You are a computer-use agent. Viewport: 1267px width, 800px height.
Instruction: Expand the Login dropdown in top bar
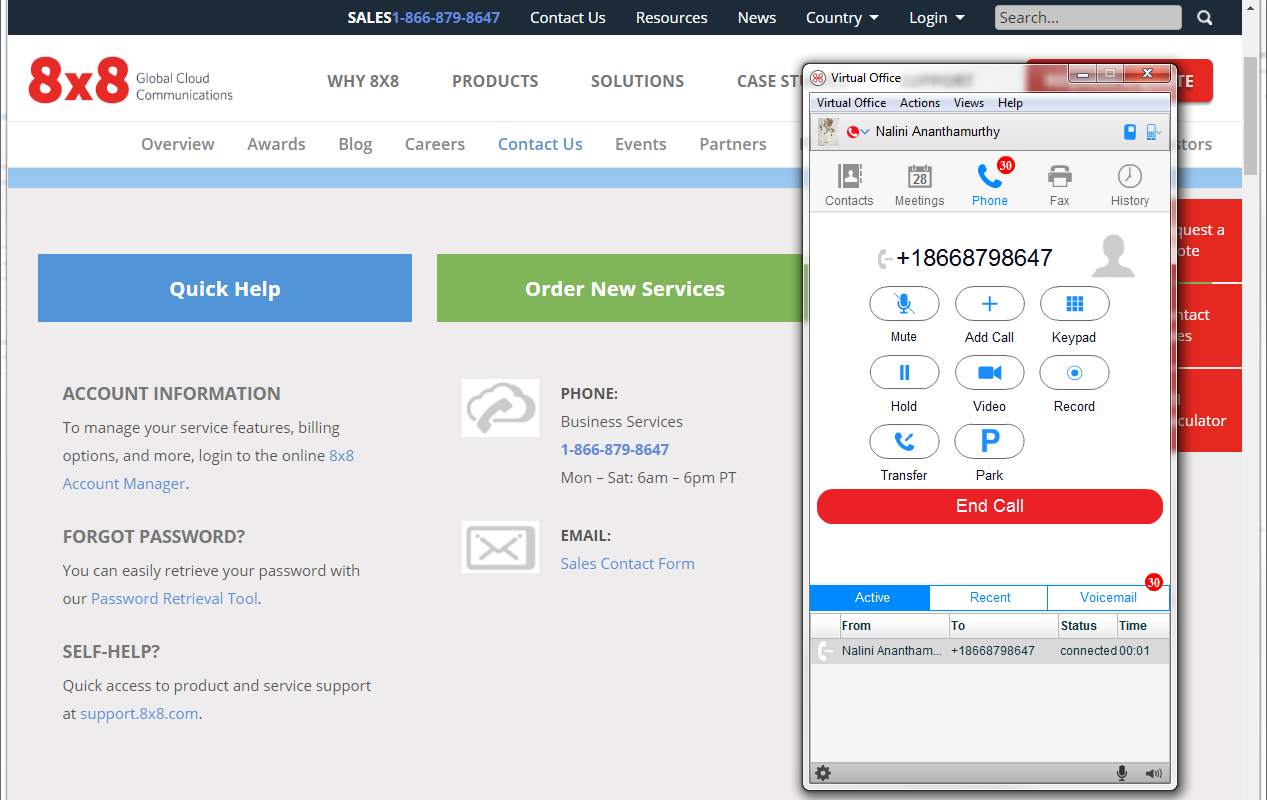937,18
